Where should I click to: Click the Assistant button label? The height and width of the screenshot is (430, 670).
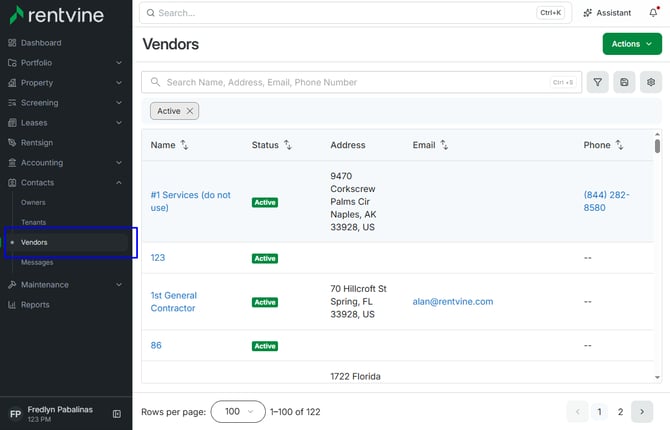tap(614, 13)
